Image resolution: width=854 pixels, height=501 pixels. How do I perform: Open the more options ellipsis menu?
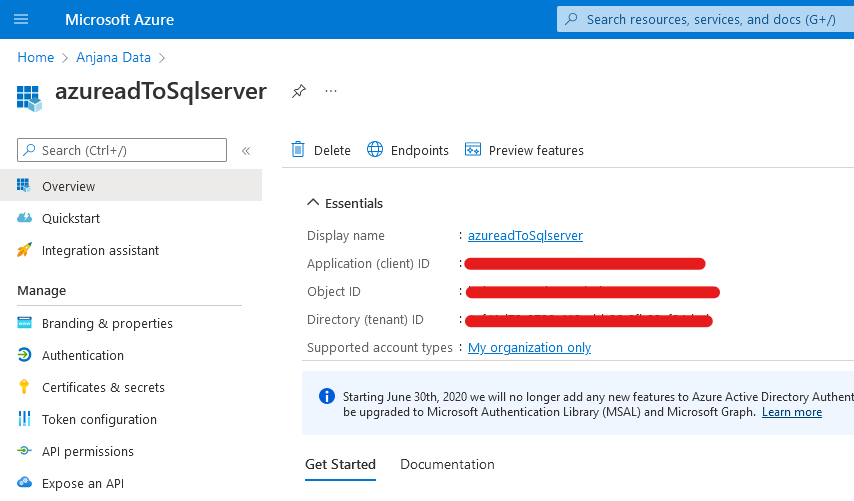[331, 91]
